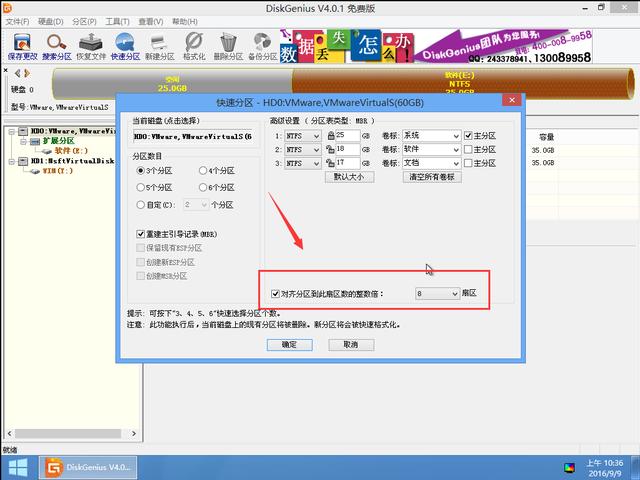
Task: Select the 格式化 (Format) toolbar icon
Action: (x=194, y=45)
